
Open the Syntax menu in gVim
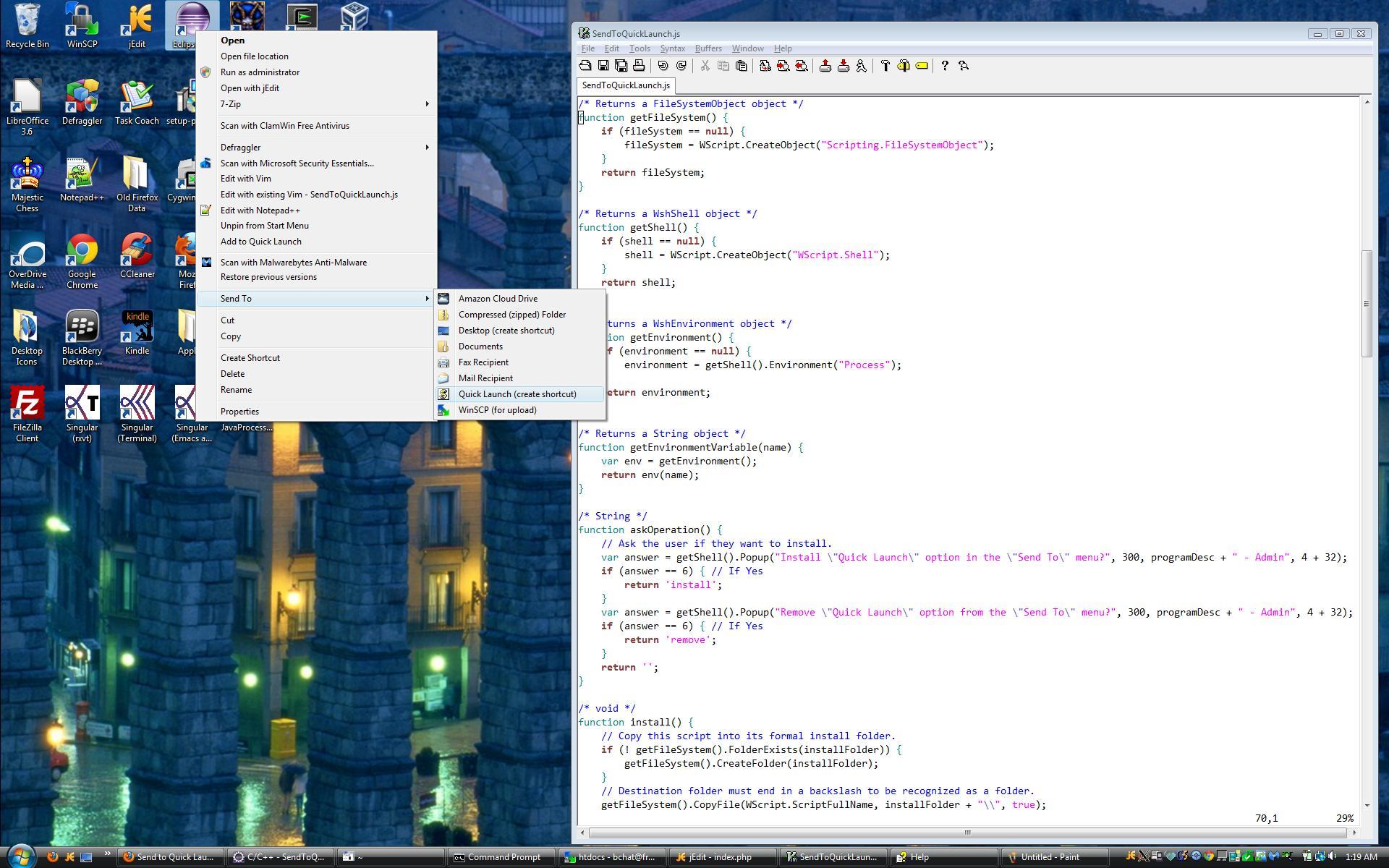point(671,48)
